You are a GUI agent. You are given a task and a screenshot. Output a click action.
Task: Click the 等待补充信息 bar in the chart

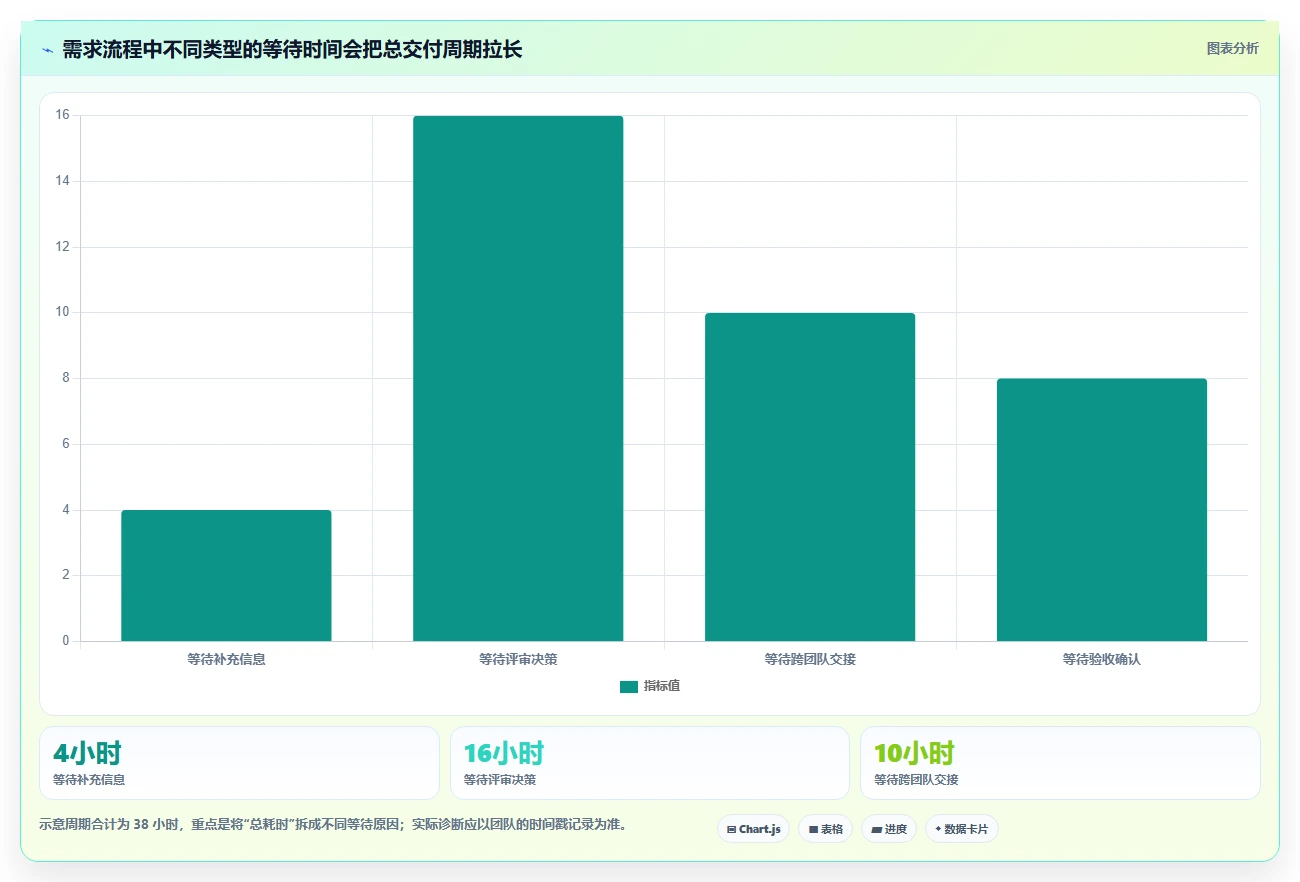click(226, 575)
